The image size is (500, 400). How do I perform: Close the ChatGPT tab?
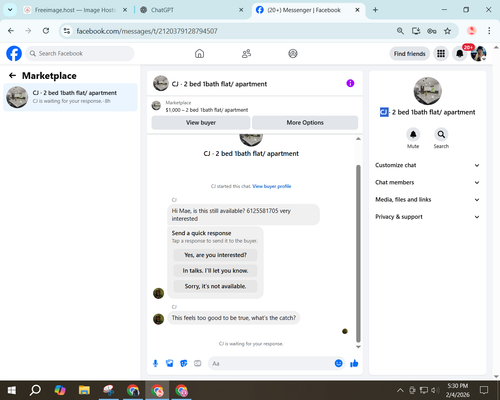point(241,10)
